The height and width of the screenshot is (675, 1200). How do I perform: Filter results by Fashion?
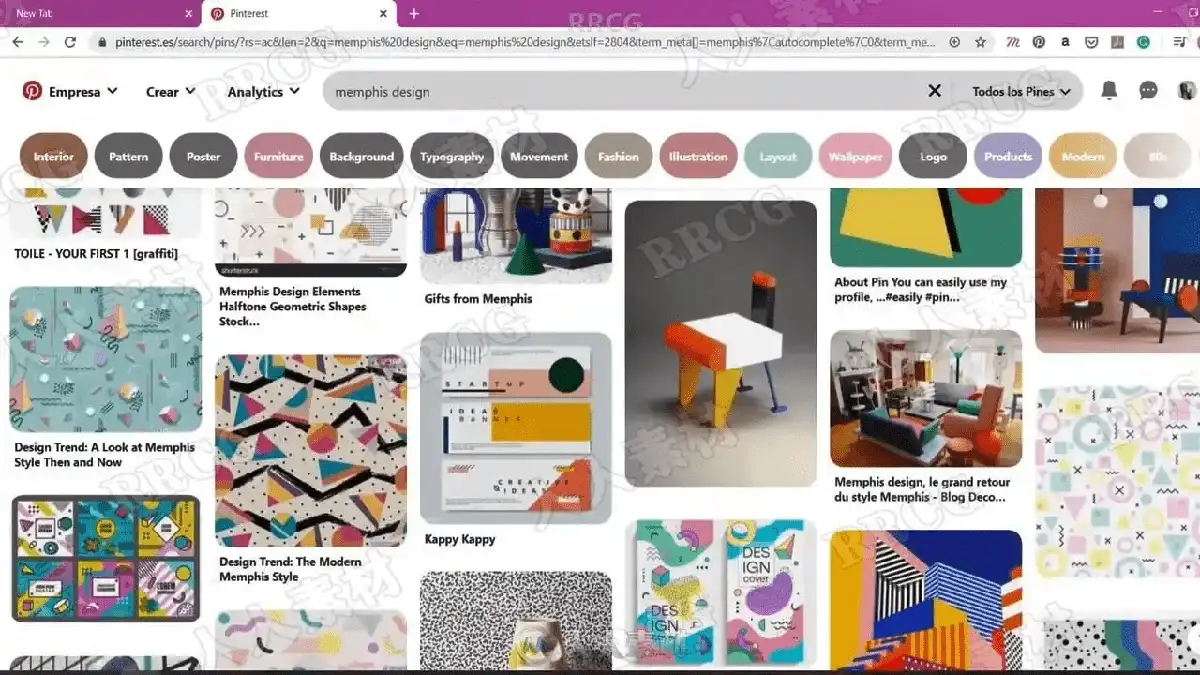click(618, 156)
